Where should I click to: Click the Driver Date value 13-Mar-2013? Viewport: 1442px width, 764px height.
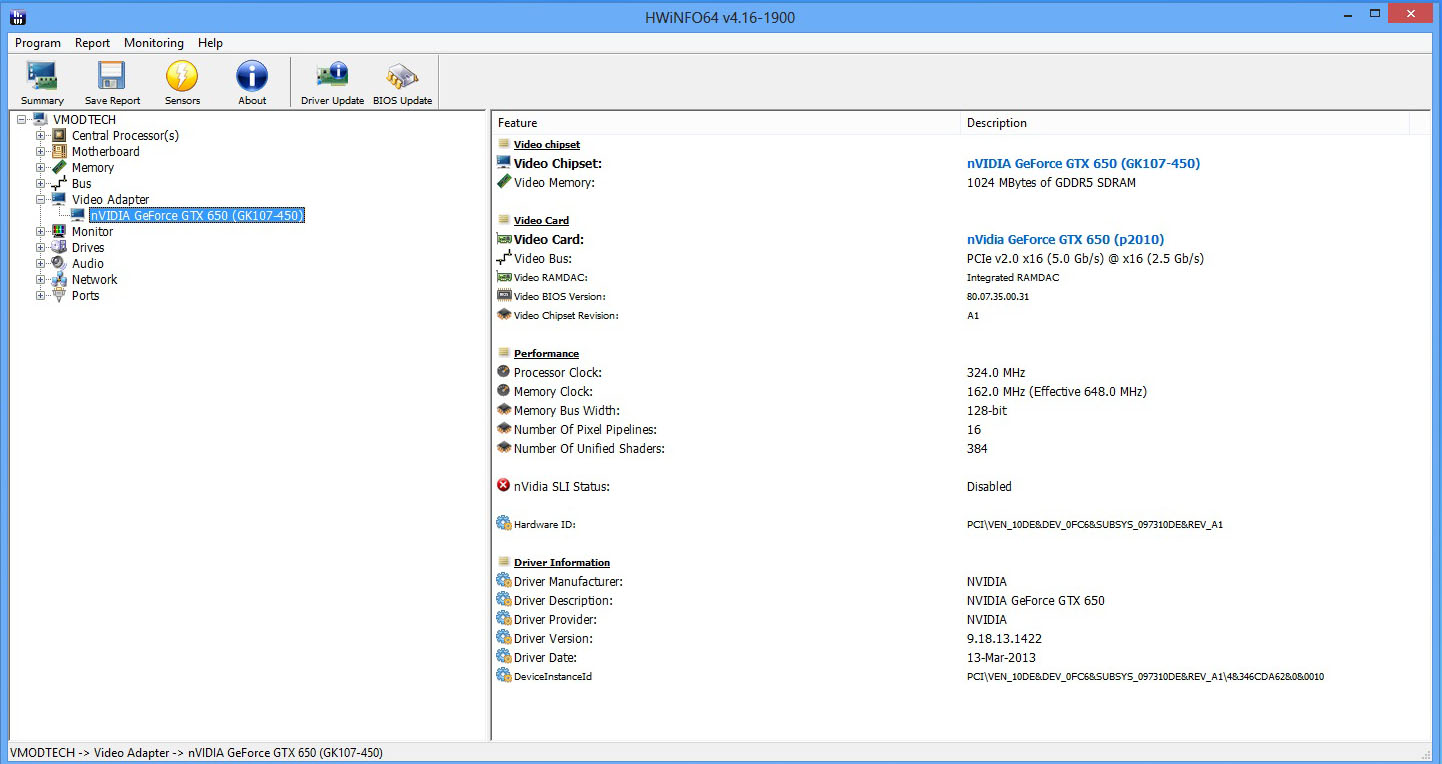tap(1001, 657)
